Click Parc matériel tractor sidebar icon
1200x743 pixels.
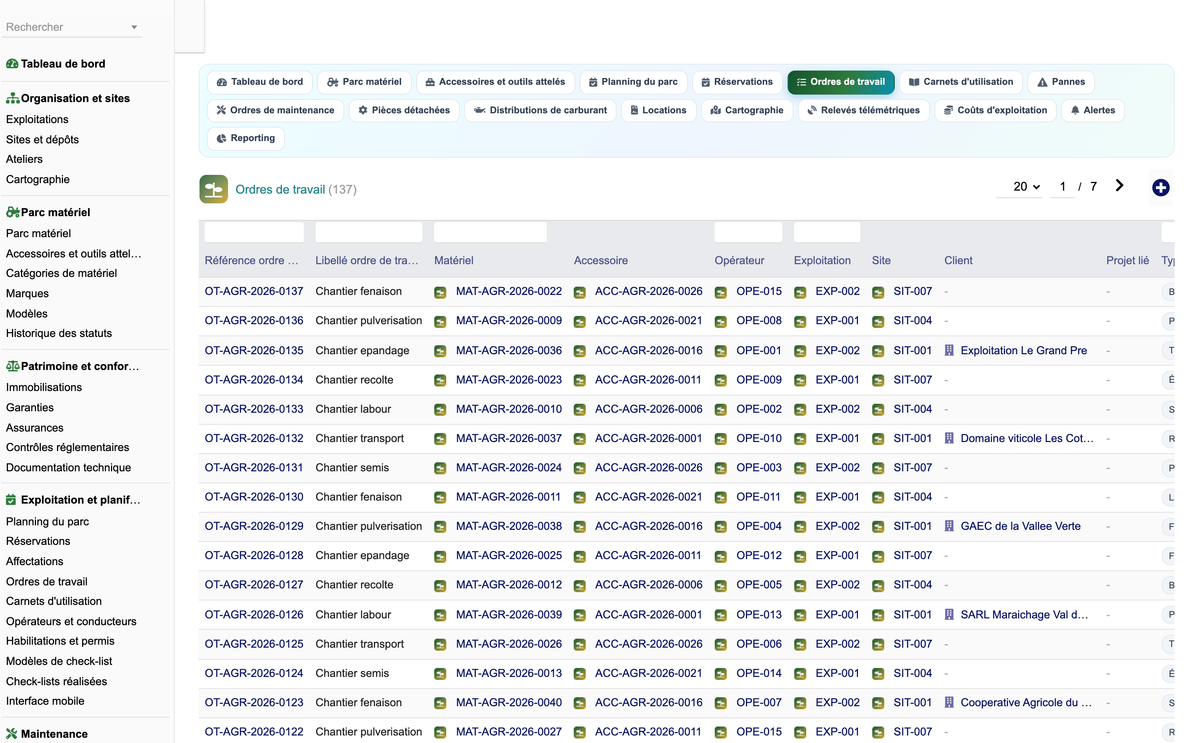[12, 213]
